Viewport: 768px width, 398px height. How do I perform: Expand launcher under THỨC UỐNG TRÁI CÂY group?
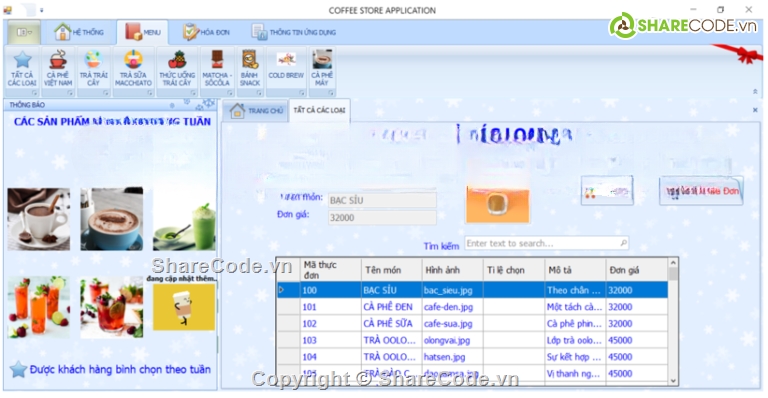pyautogui.click(x=193, y=93)
